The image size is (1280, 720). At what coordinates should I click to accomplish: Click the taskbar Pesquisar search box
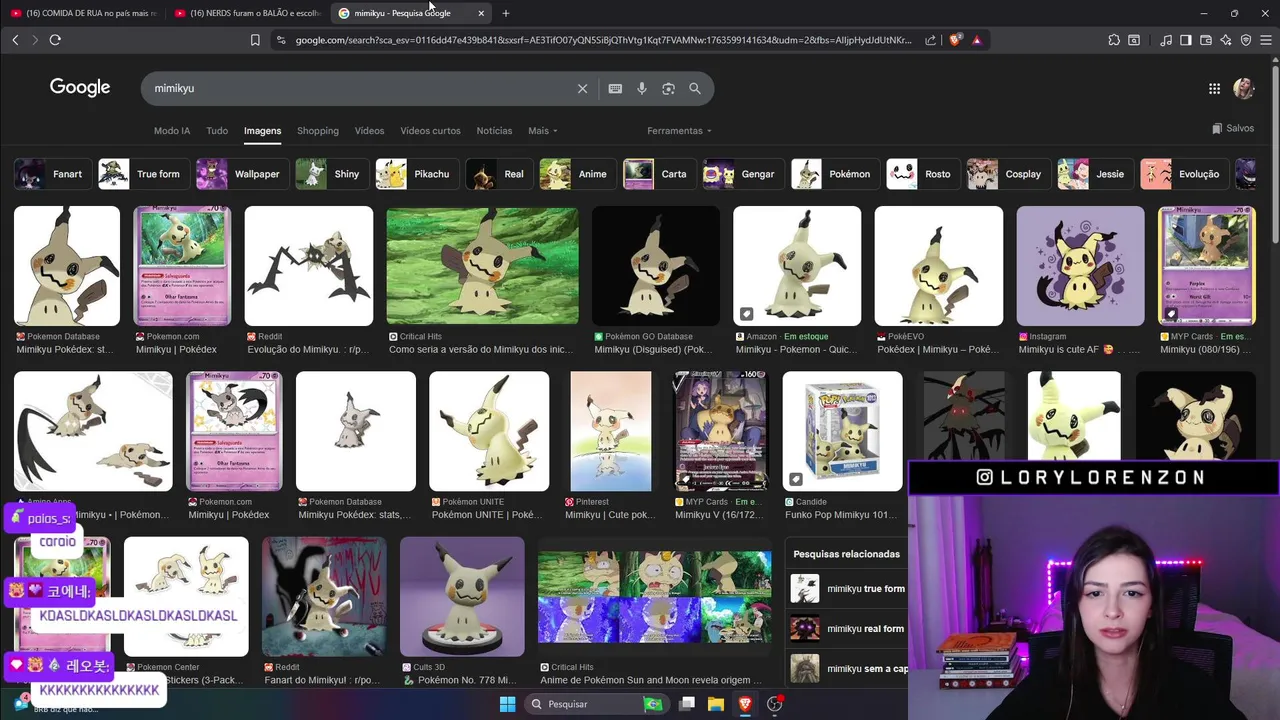click(x=595, y=704)
